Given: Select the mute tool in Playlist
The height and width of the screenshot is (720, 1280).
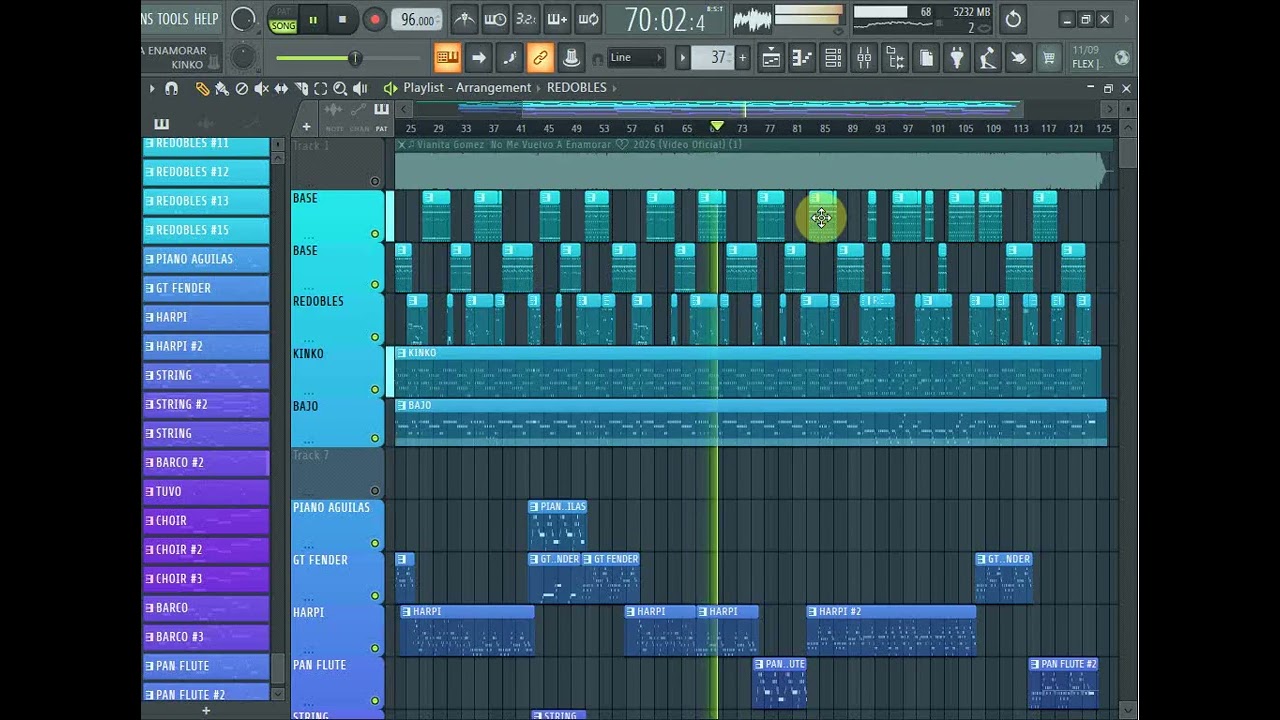Looking at the screenshot, I should 262,88.
